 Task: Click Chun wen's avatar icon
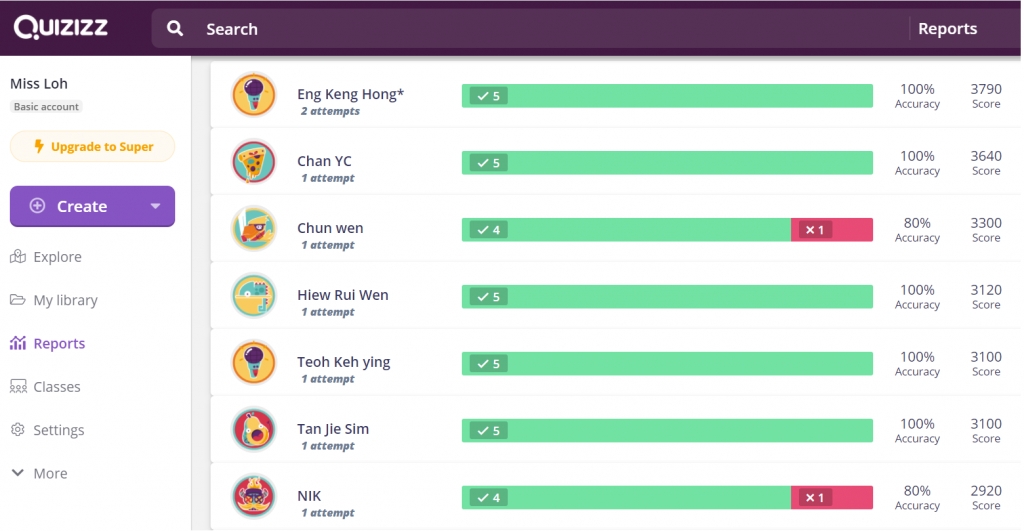pos(254,229)
